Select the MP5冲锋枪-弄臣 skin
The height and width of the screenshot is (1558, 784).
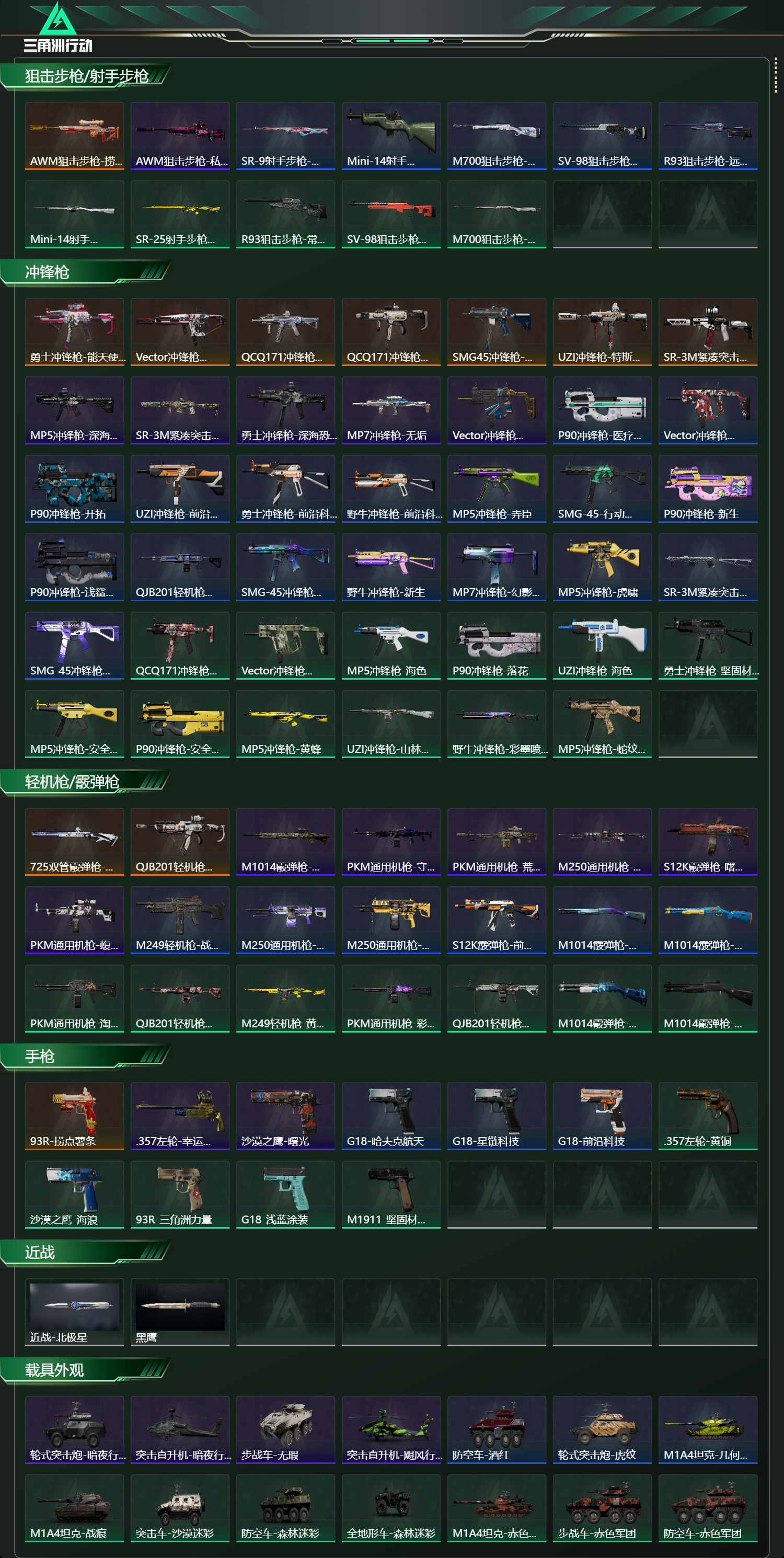(496, 489)
